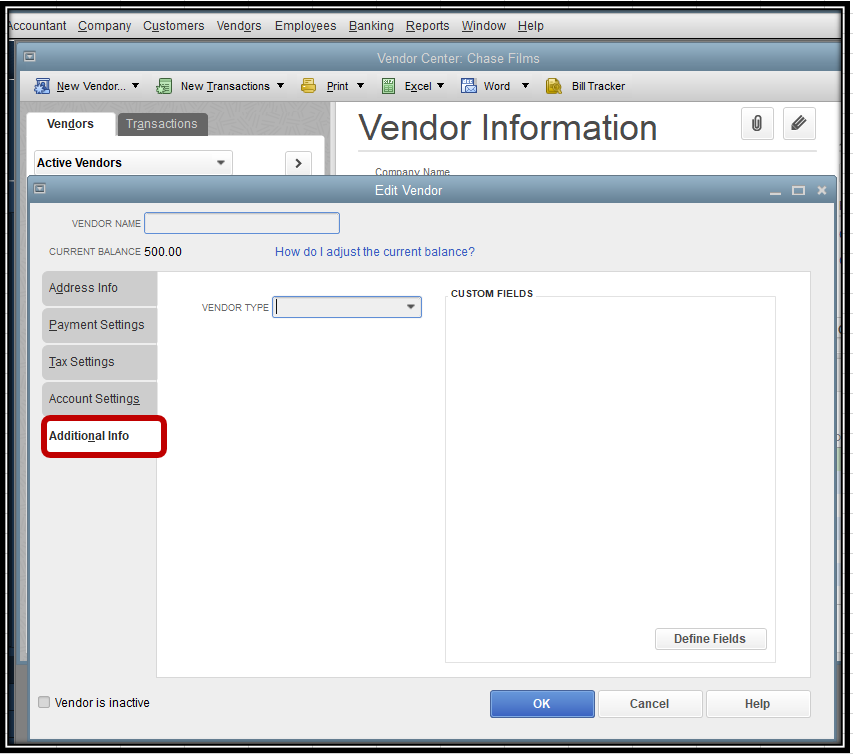Select the Payment Settings tab
This screenshot has height=754, width=853.
point(97,325)
